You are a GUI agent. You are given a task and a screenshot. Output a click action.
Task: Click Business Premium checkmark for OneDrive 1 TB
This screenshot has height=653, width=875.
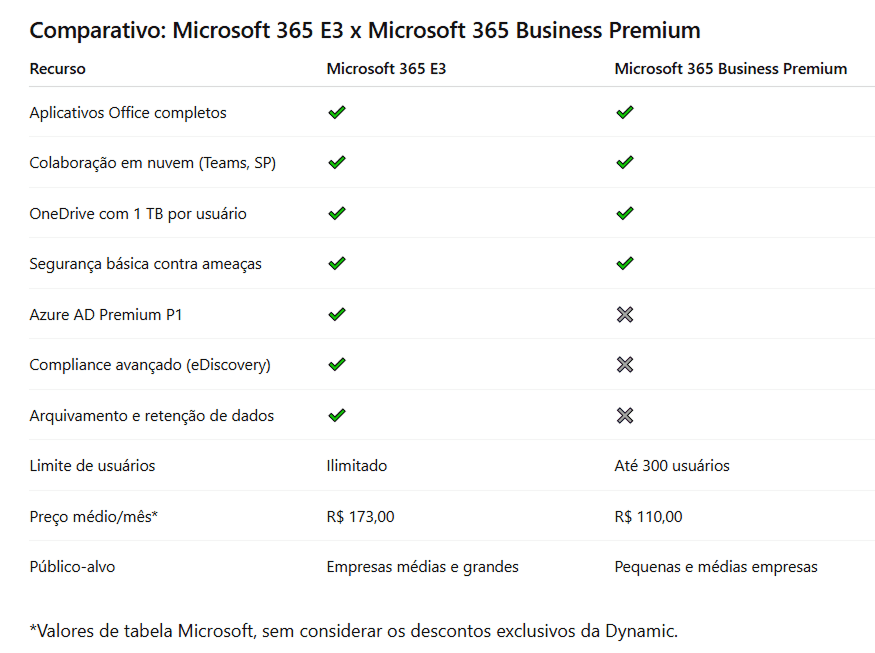coord(625,213)
